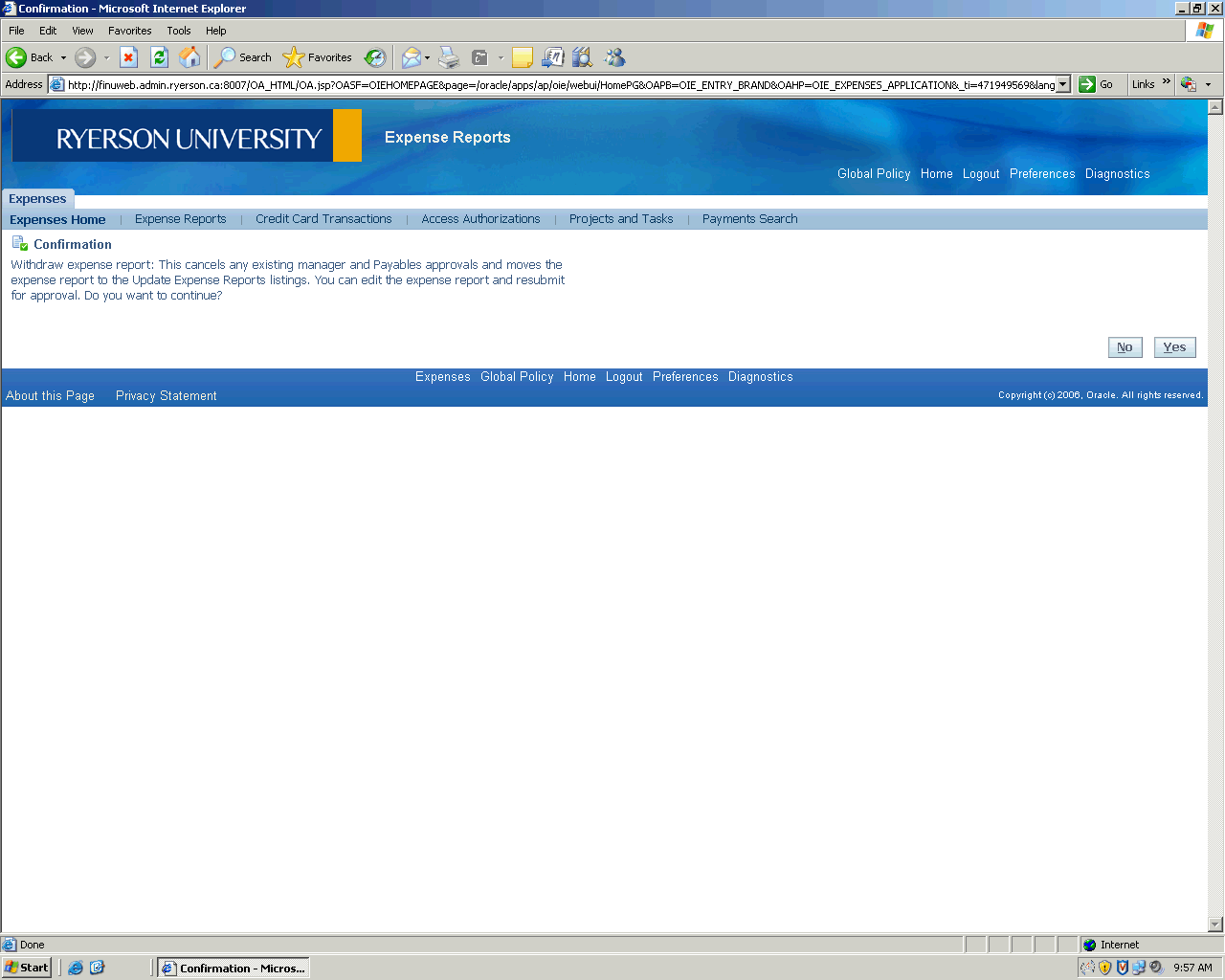Confirm withdrawal with the Yes button
This screenshot has width=1225, height=980.
tap(1174, 347)
